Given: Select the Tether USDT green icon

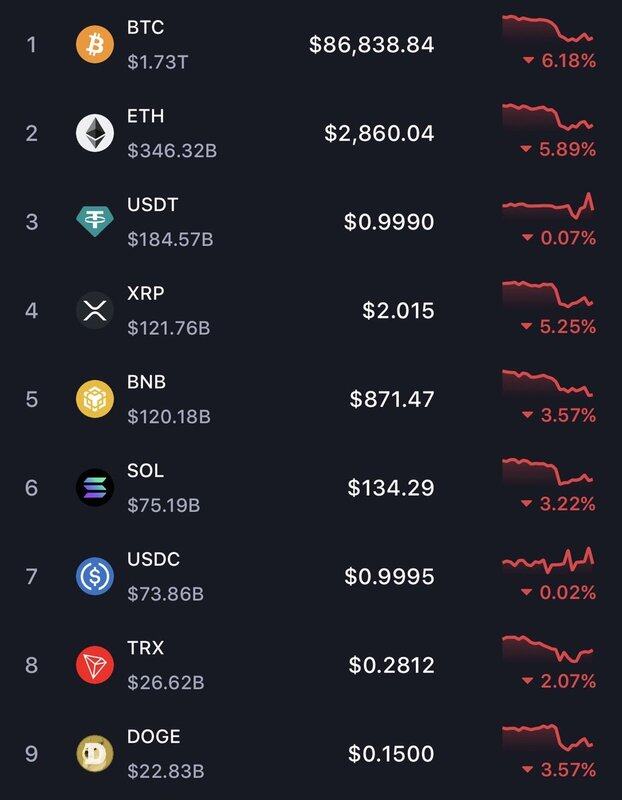Looking at the screenshot, I should click(x=95, y=221).
